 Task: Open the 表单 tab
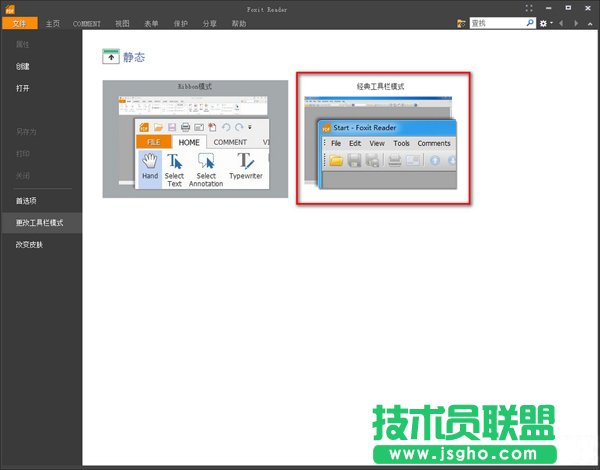[152, 24]
